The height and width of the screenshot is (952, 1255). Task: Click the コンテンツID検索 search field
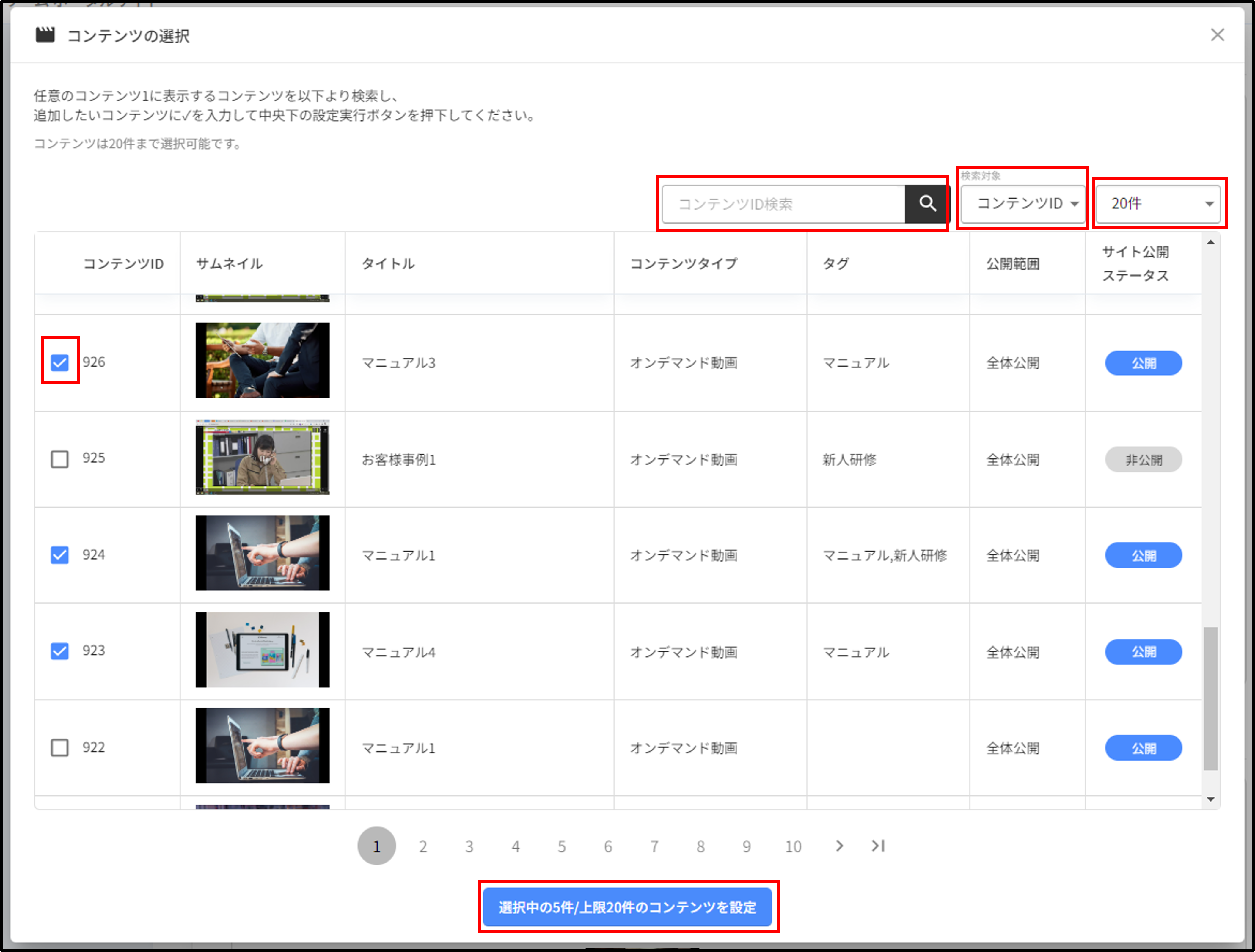click(783, 204)
